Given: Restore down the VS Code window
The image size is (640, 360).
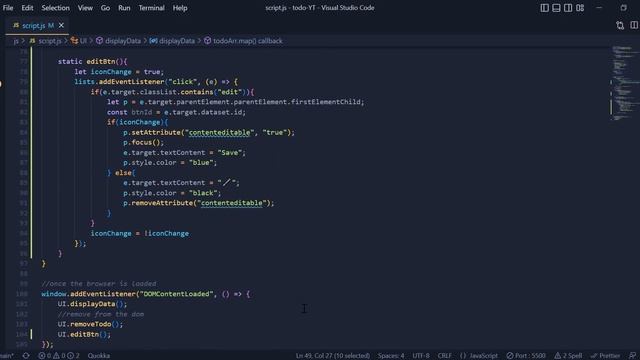Looking at the screenshot, I should [623, 8].
